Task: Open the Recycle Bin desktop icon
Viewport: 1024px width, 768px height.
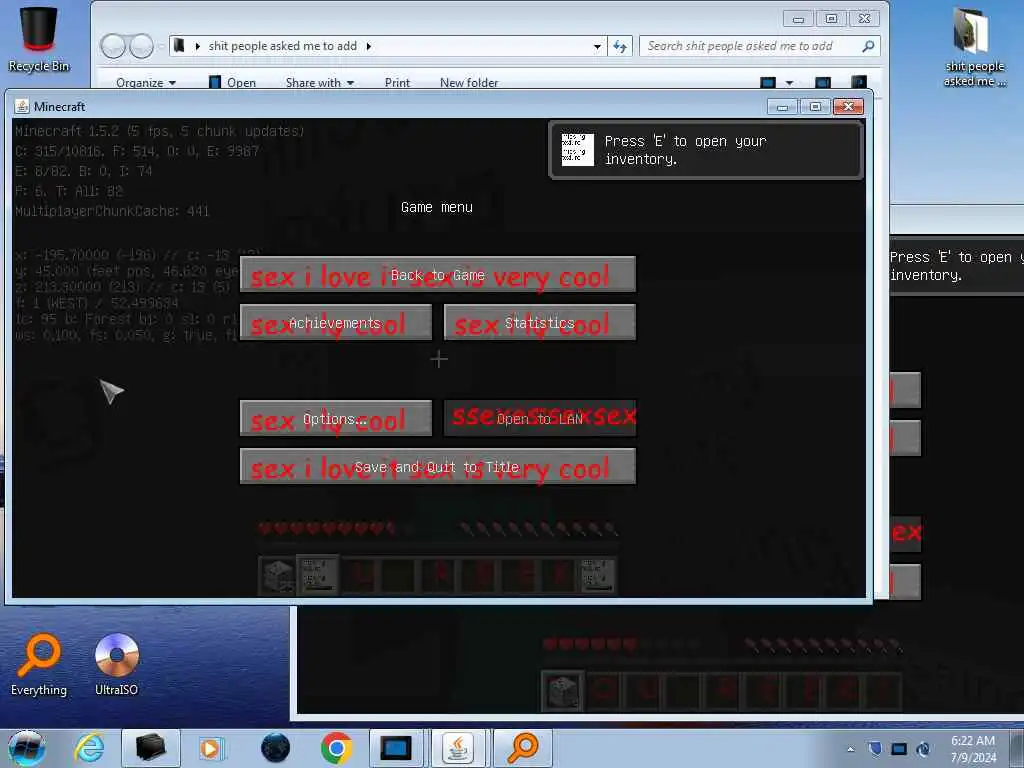Action: 39,39
